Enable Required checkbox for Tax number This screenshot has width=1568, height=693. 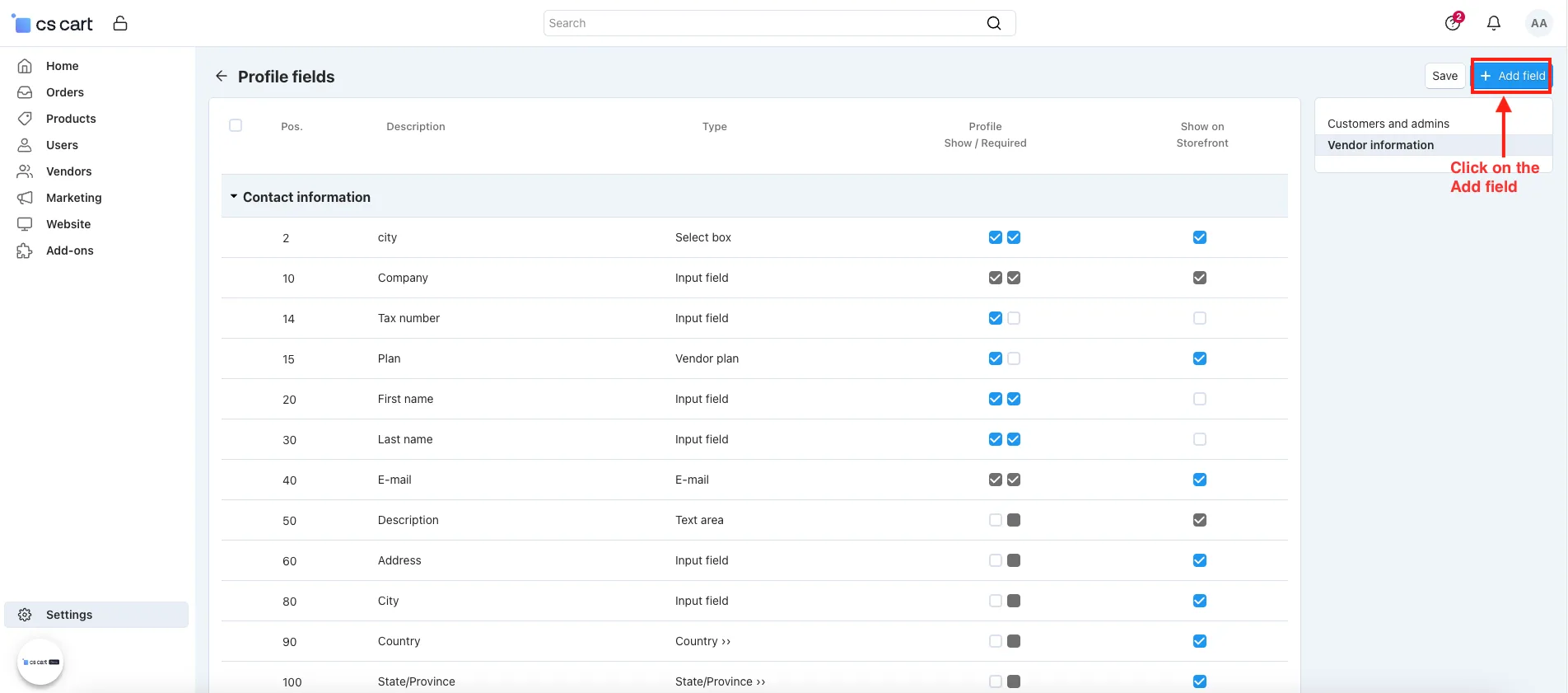coord(1014,318)
